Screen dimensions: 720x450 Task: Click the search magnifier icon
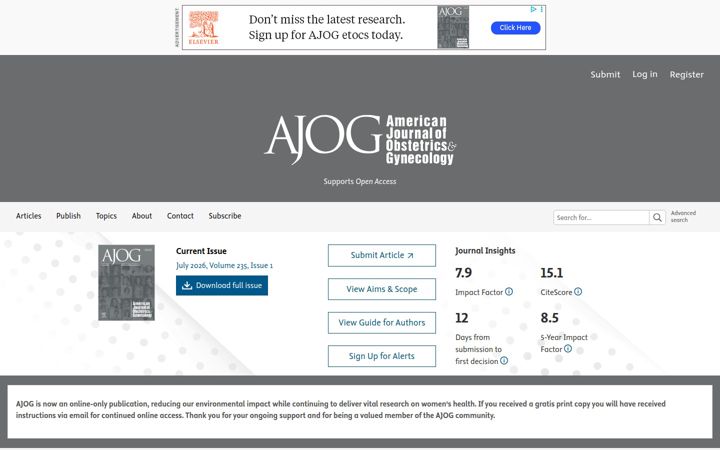657,218
